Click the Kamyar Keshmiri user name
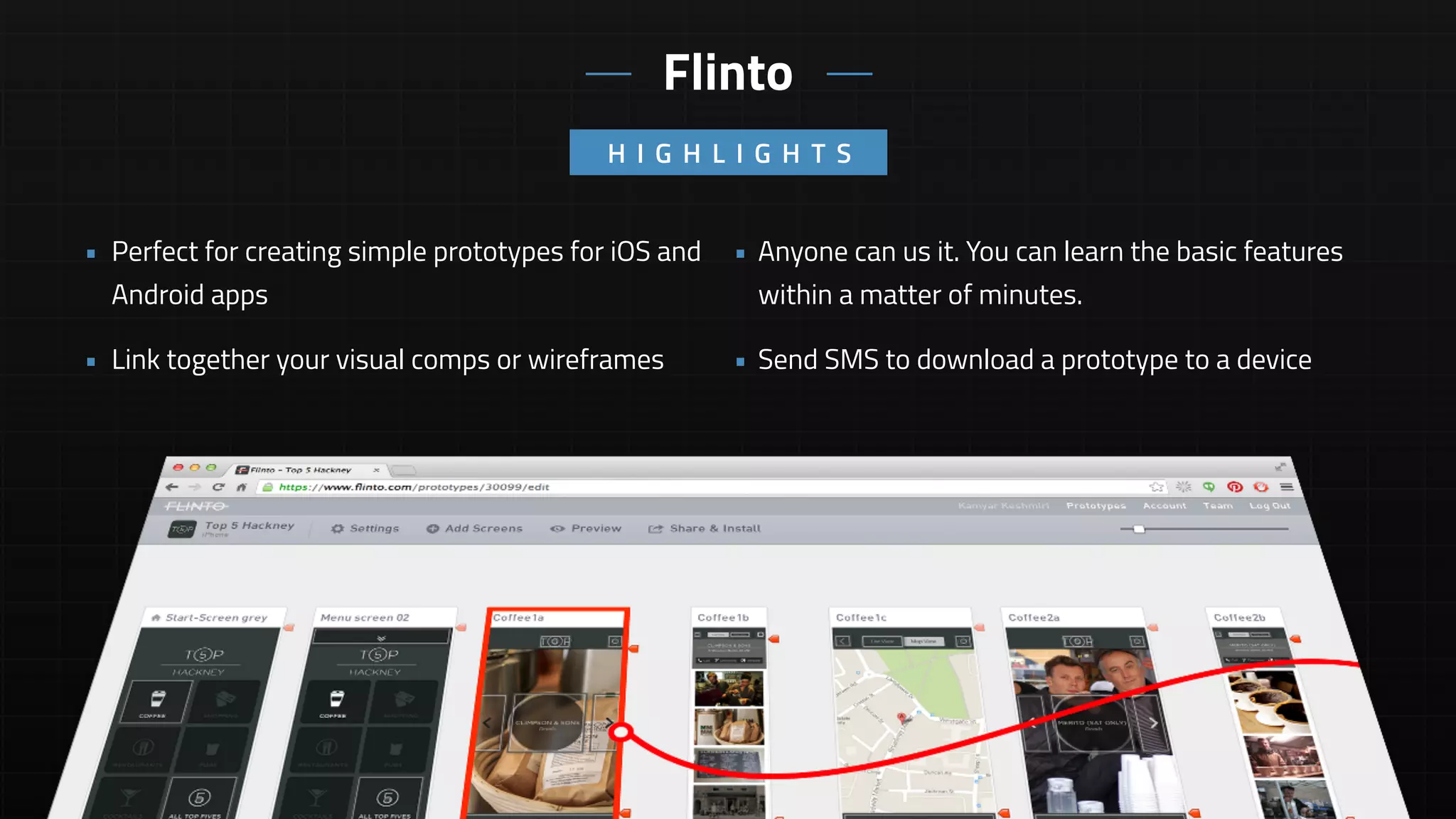This screenshot has width=1456, height=819. pos(1004,505)
